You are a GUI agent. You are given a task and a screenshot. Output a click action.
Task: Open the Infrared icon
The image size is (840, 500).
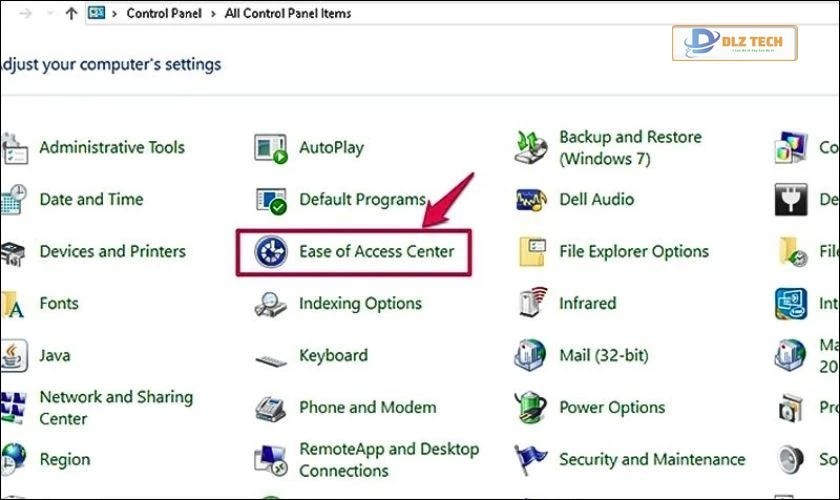coord(532,304)
